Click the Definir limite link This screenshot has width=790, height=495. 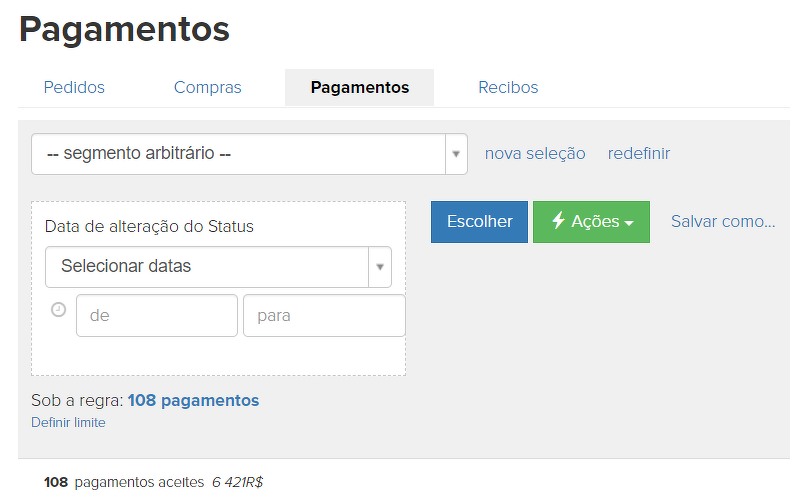pyautogui.click(x=68, y=422)
